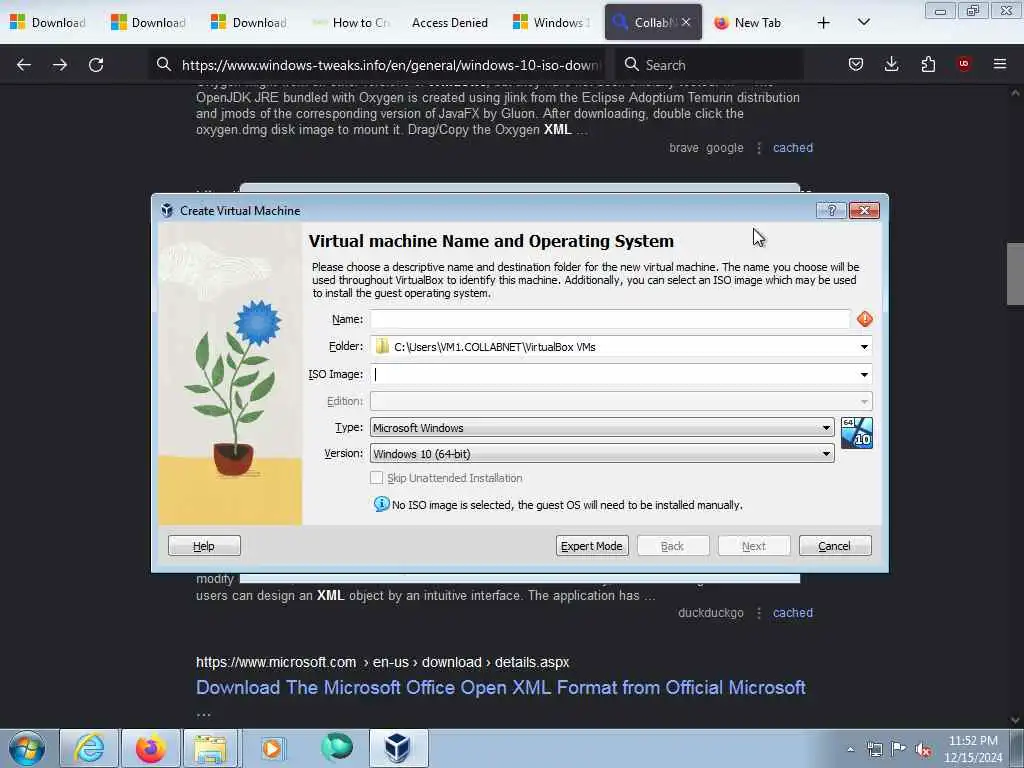Viewport: 1024px width, 768px height.
Task: Launch Internet Explorer from taskbar
Action: (x=89, y=748)
